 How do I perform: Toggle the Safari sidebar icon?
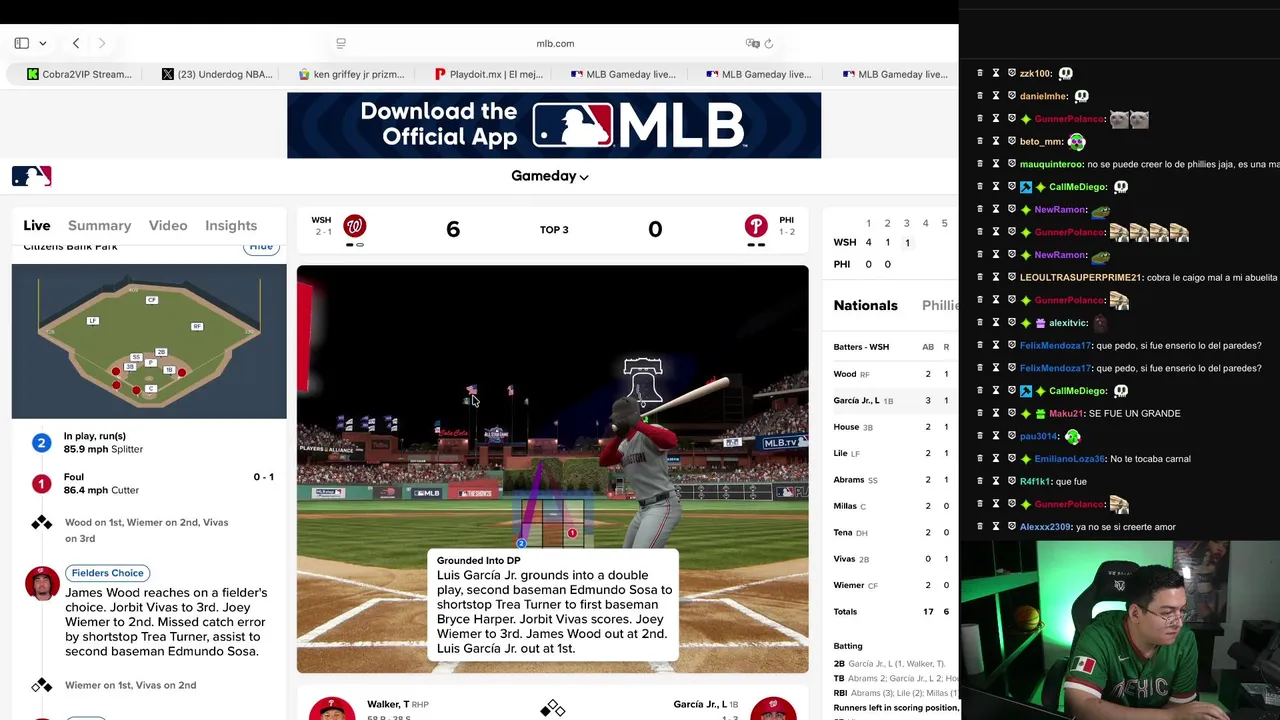(21, 43)
